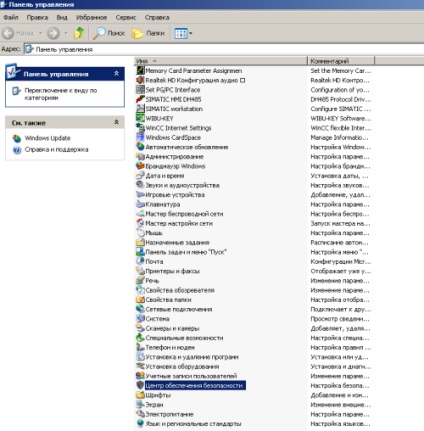Select the Set PG/PC Interface icon
The width and height of the screenshot is (424, 431).
(140, 89)
